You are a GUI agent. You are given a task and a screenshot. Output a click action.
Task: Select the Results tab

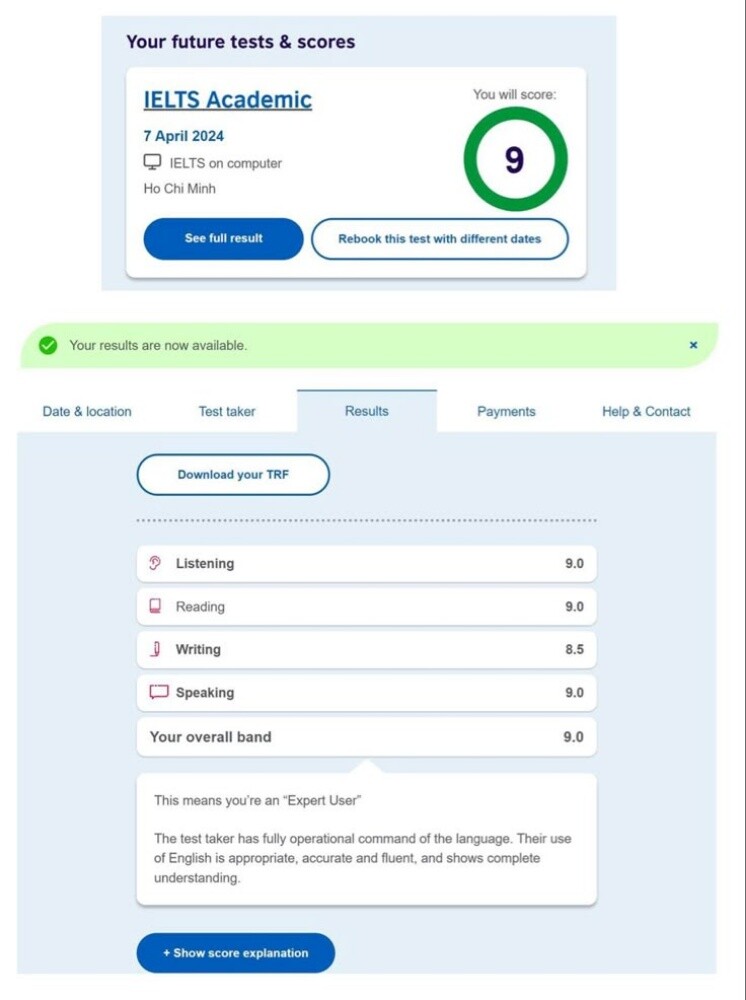(x=367, y=411)
